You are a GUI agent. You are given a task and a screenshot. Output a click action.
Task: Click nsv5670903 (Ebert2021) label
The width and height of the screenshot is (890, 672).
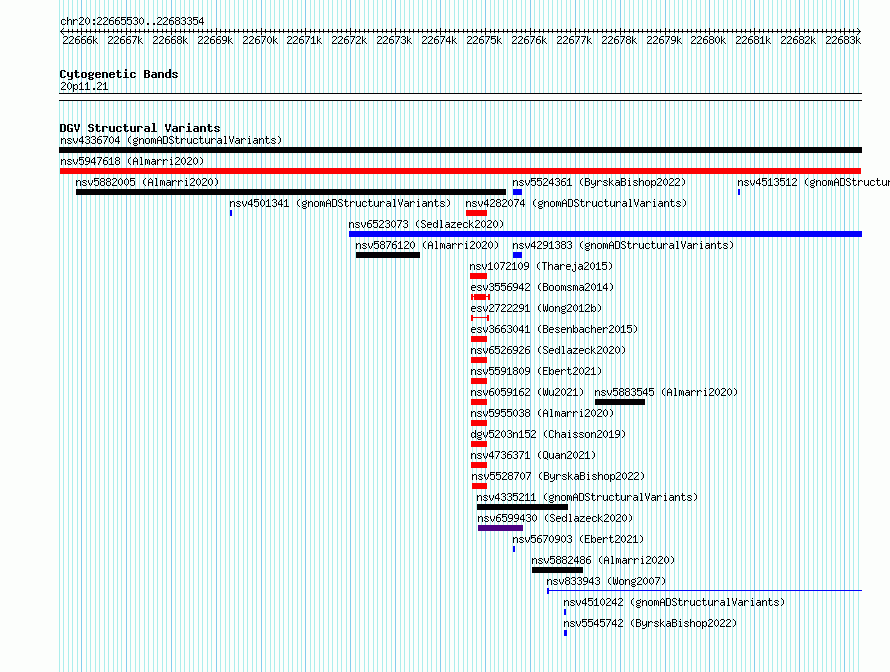click(578, 539)
